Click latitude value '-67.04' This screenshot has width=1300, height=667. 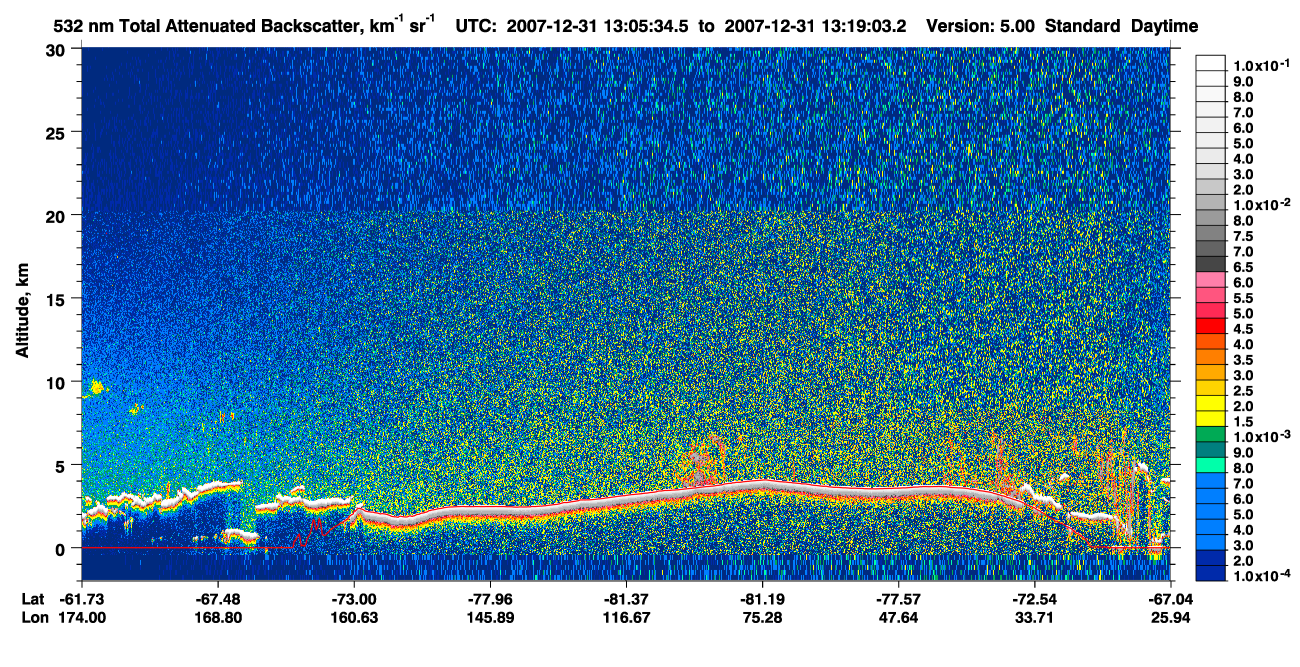point(1169,599)
